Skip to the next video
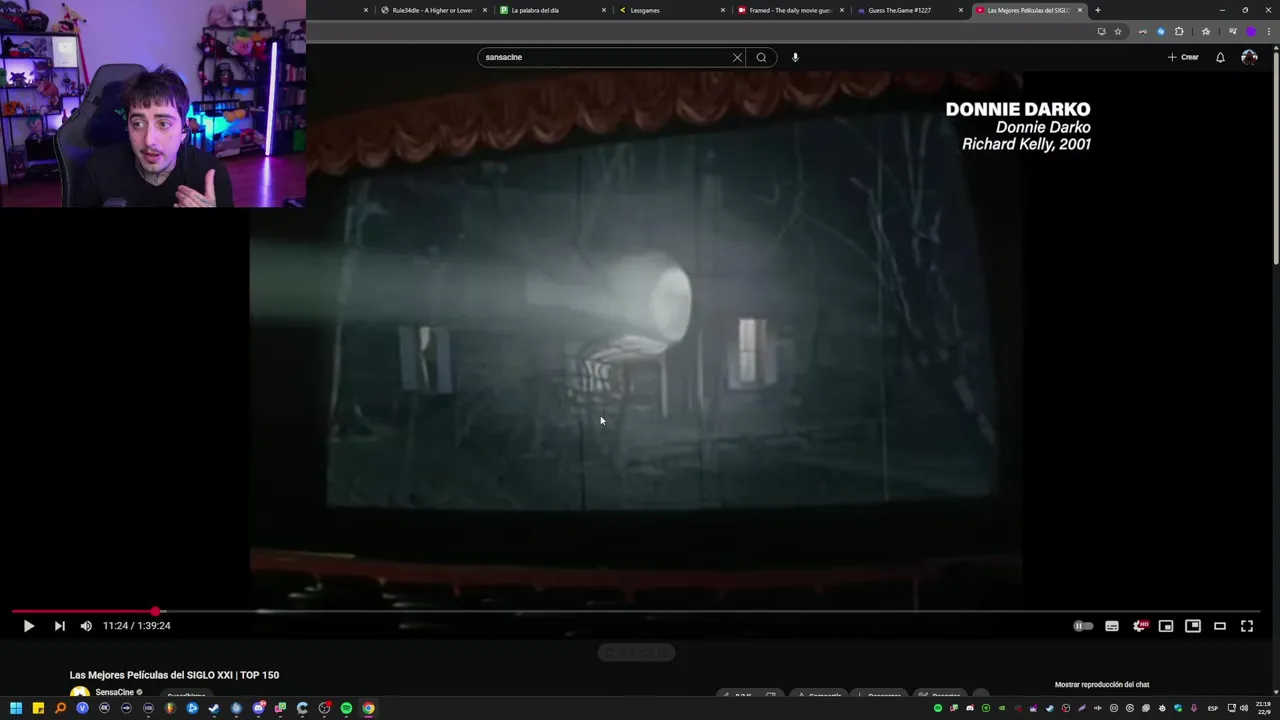Image resolution: width=1280 pixels, height=720 pixels. [59, 626]
